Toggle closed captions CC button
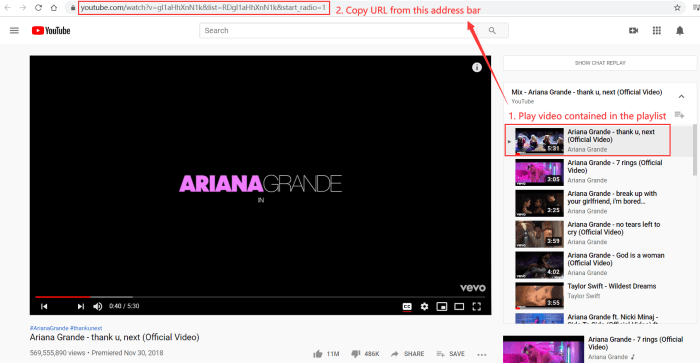 (407, 306)
